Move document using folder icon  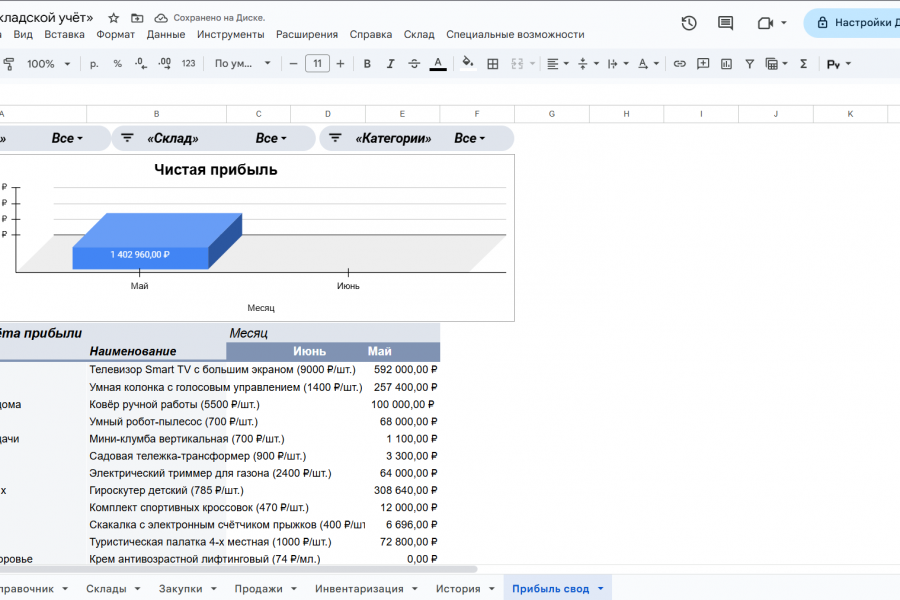coord(137,18)
